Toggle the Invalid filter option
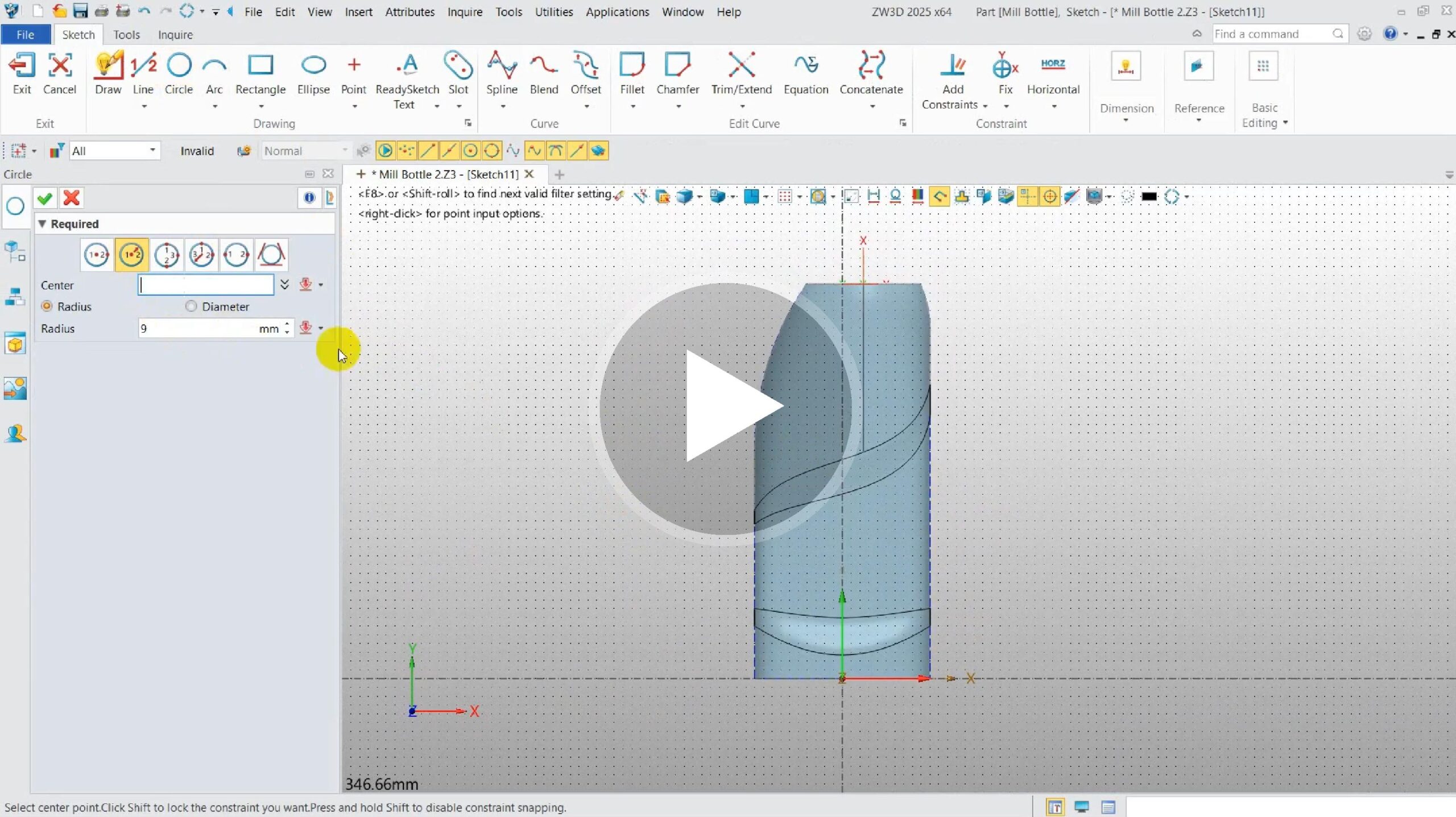This screenshot has width=1456, height=817. pos(197,151)
